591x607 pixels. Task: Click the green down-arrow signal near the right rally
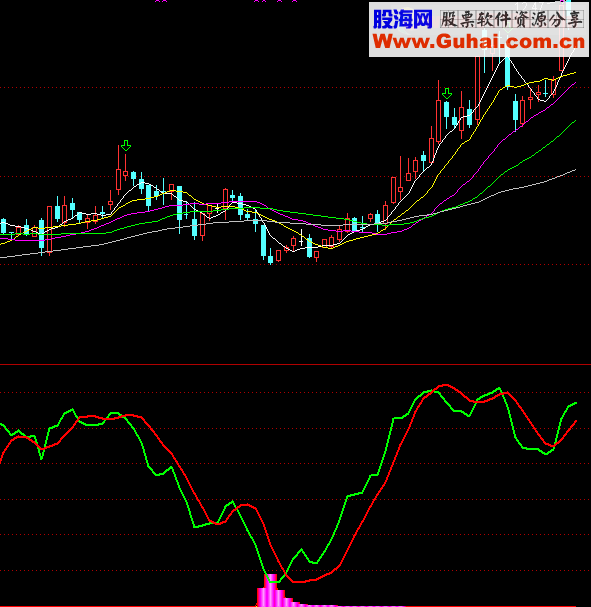point(447,94)
